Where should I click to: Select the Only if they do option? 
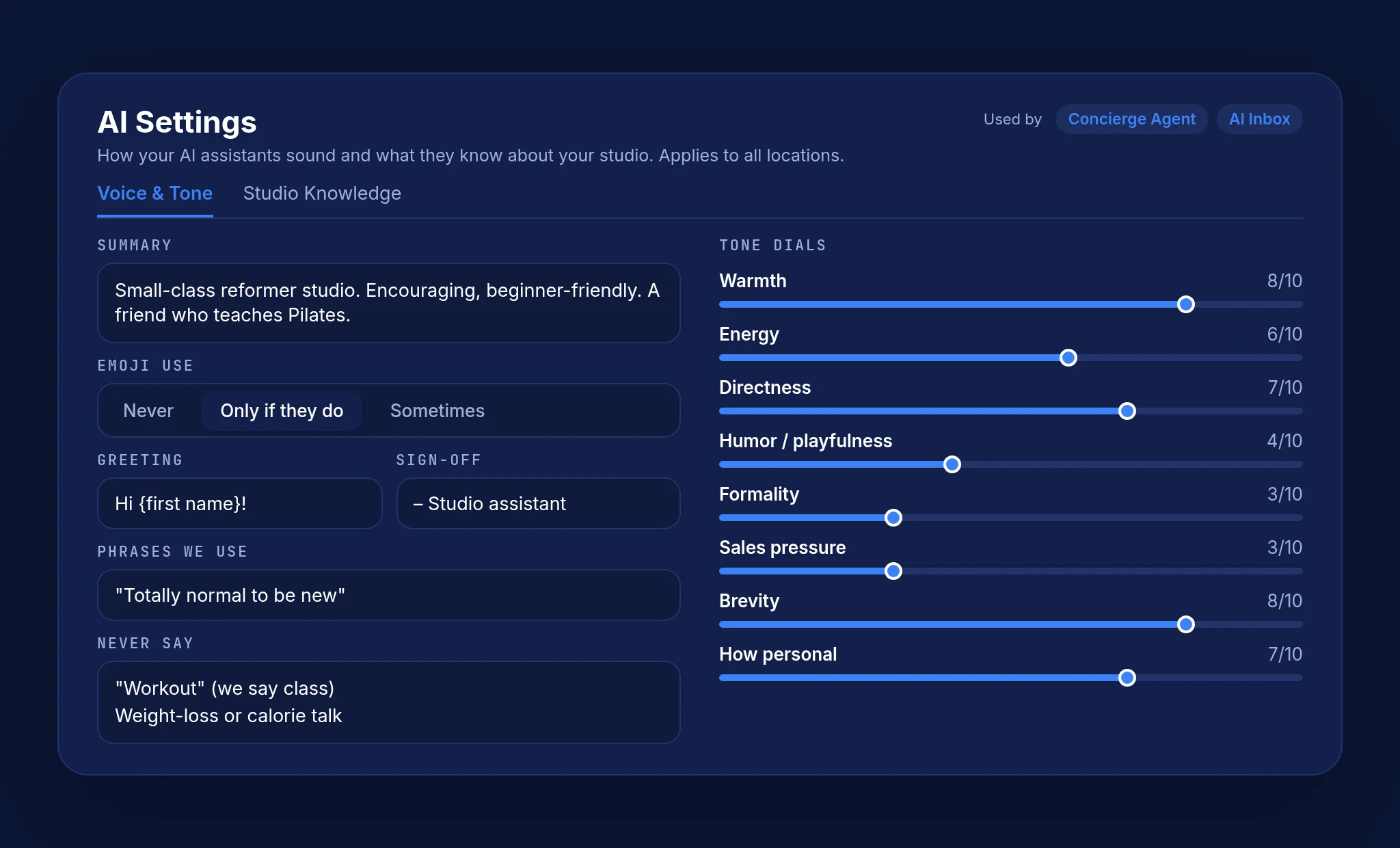(x=282, y=410)
